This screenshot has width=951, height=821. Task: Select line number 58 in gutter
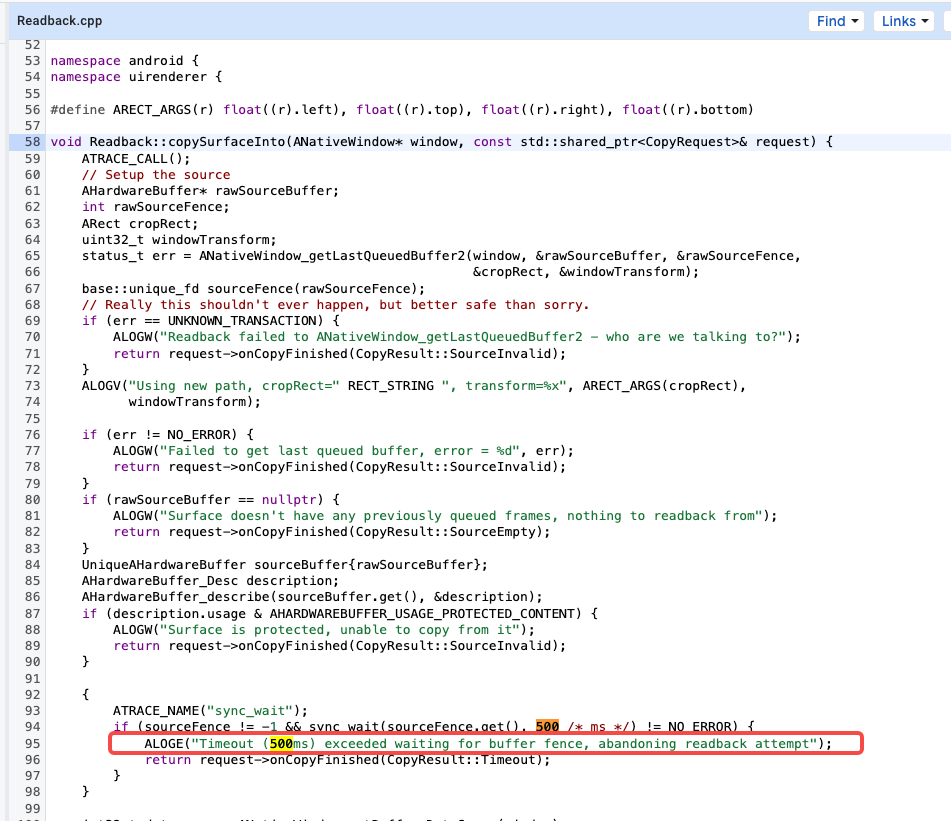[x=32, y=142]
